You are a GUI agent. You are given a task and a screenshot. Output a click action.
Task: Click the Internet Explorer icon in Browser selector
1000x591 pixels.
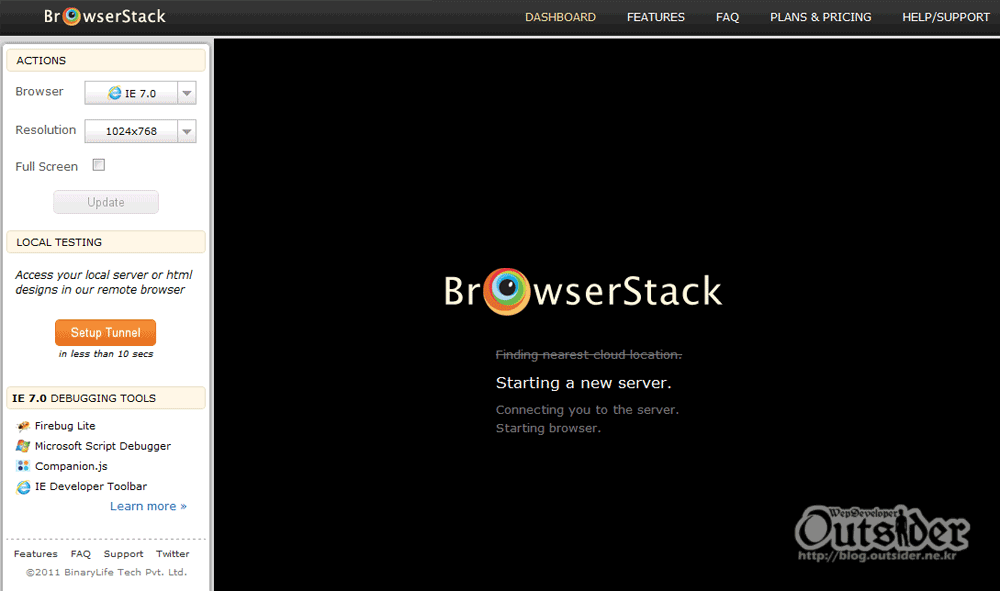tap(114, 93)
